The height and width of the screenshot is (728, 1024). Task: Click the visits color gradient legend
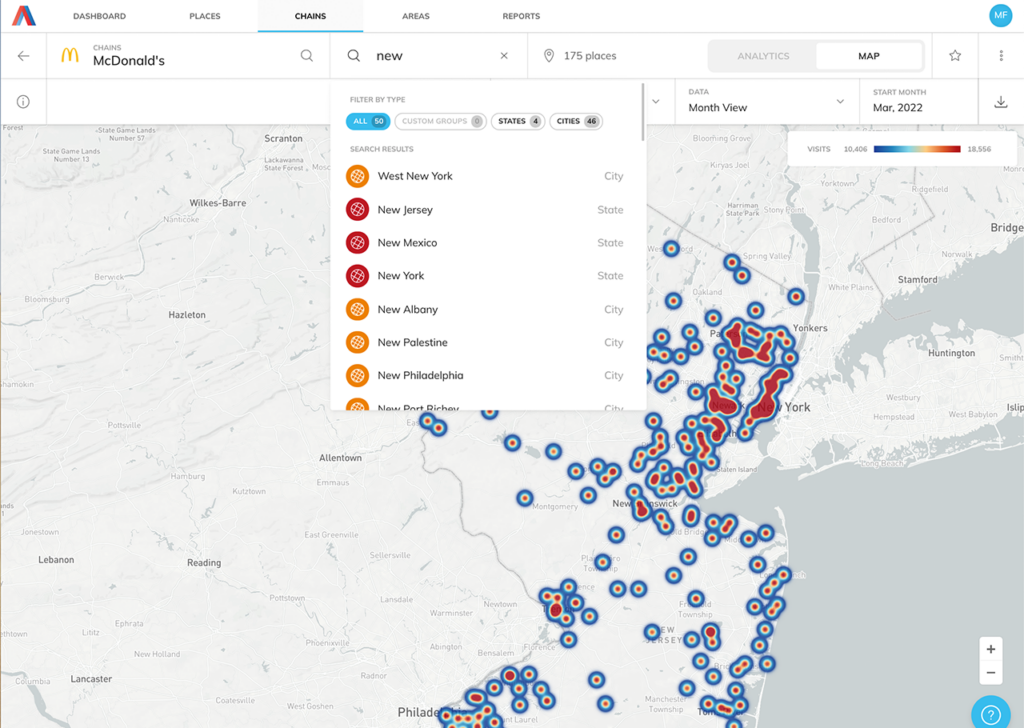coord(917,149)
